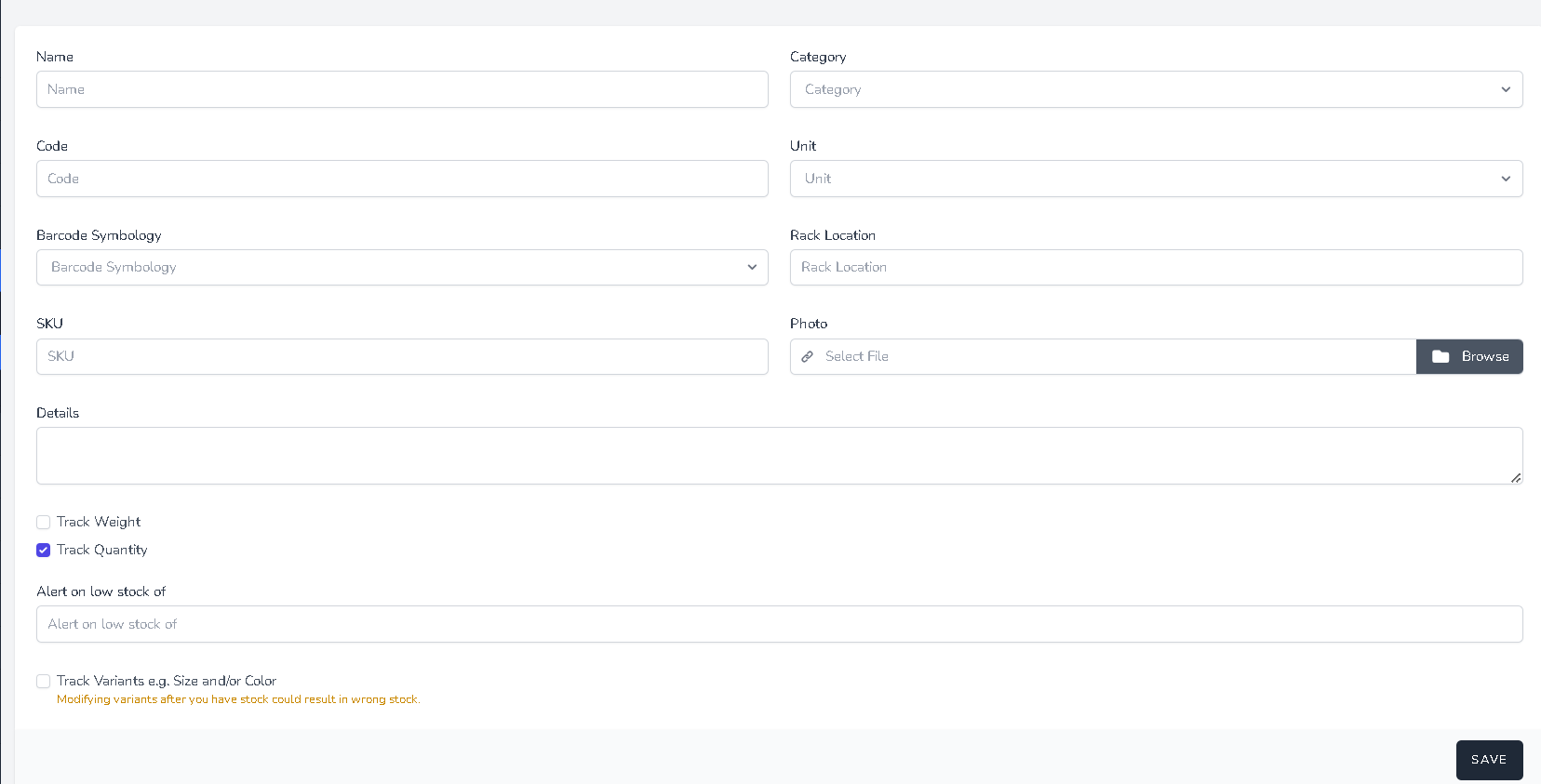Select the SKU input field
Screen dimensions: 1541x784
tap(401, 356)
